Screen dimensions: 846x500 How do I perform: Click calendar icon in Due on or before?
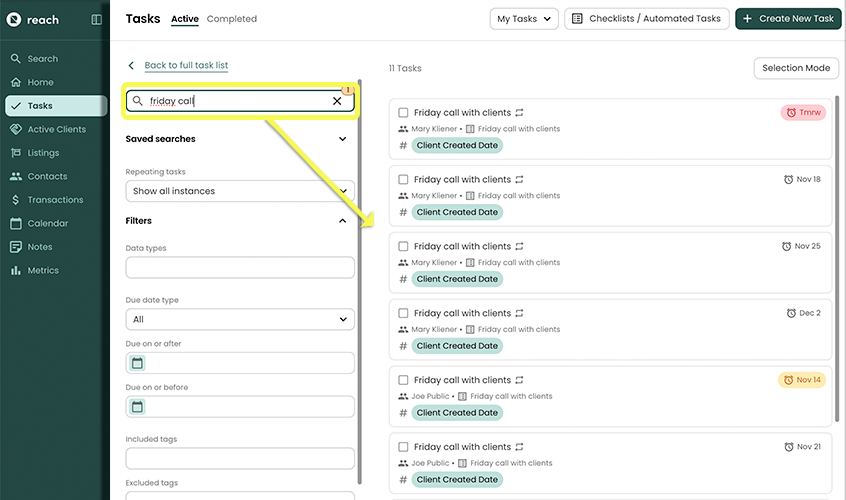click(x=138, y=407)
